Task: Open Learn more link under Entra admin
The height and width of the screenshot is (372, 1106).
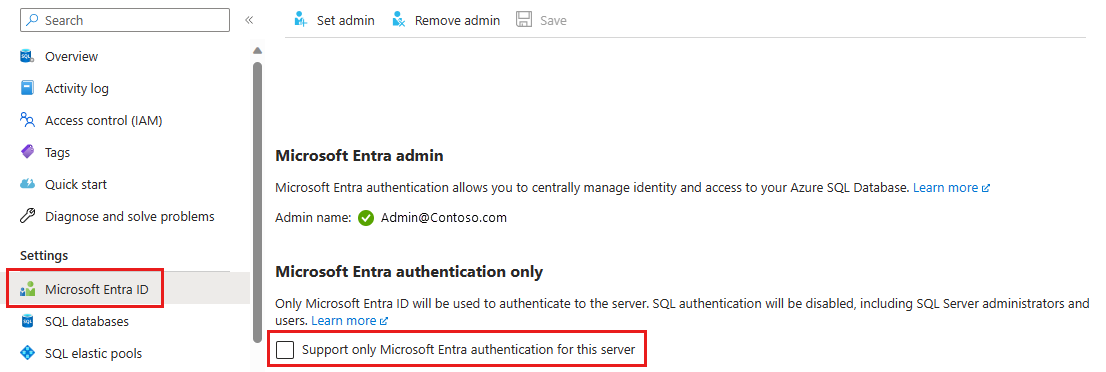Action: [x=952, y=188]
